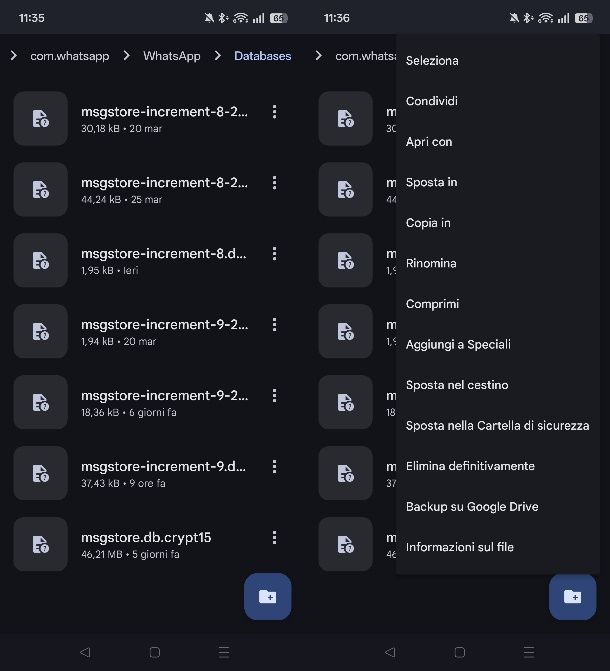Choose Backup su Google Drive
The width and height of the screenshot is (610, 671).
[x=472, y=507]
